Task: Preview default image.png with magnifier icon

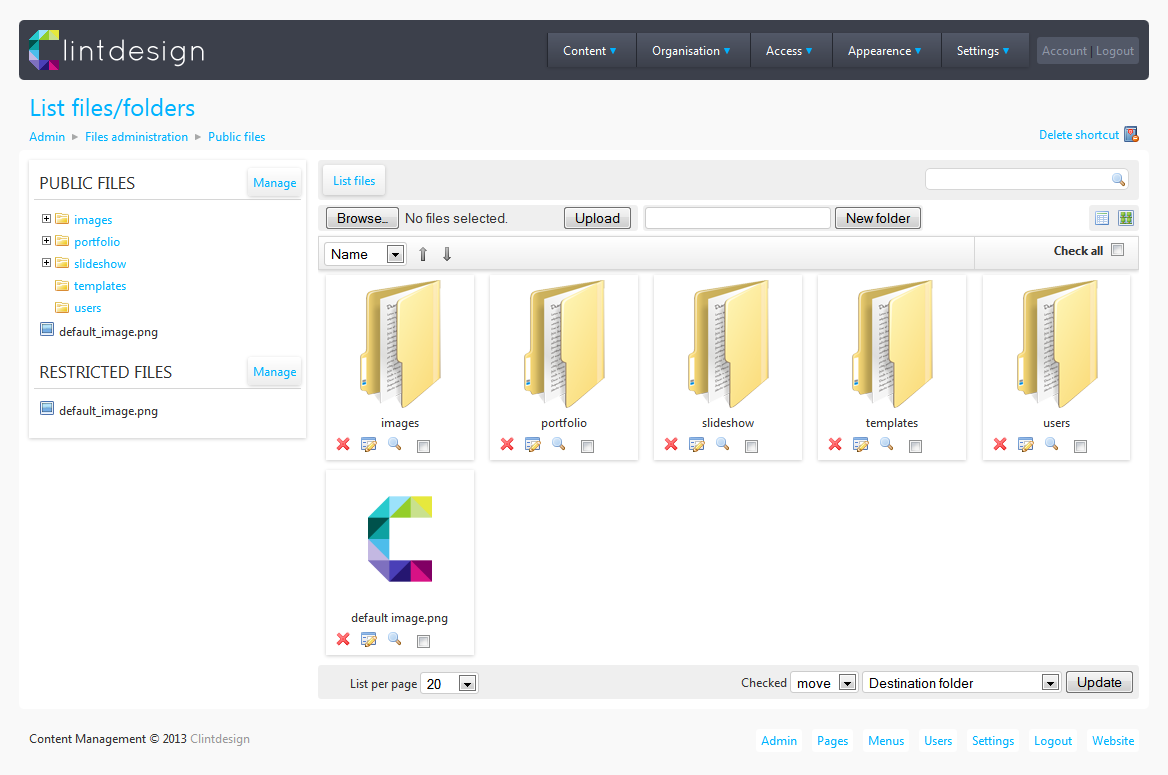Action: [395, 639]
